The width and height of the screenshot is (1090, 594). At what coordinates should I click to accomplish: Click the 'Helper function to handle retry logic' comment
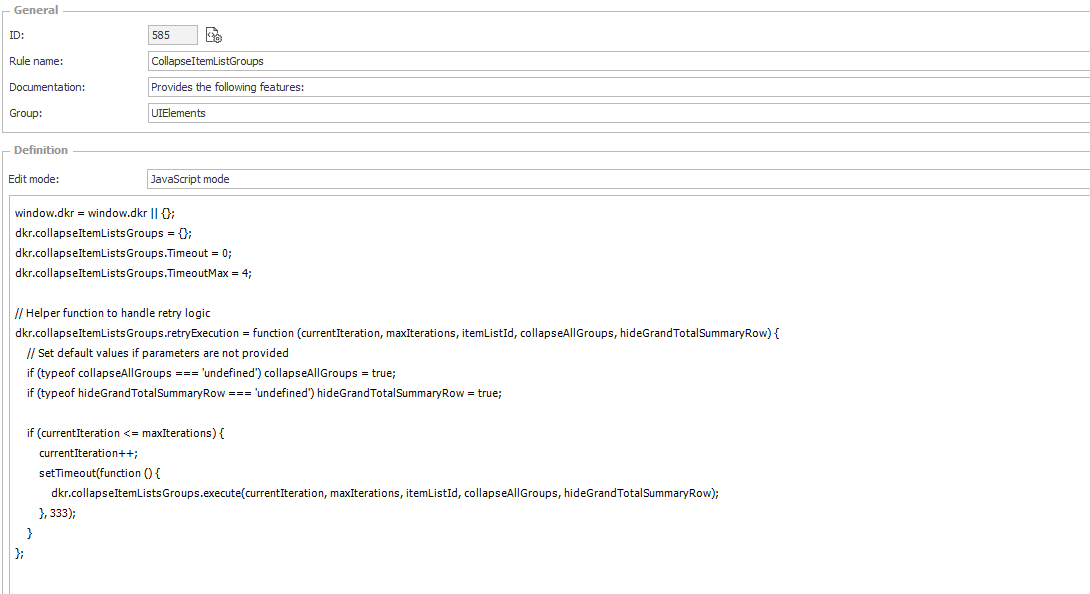[x=113, y=313]
